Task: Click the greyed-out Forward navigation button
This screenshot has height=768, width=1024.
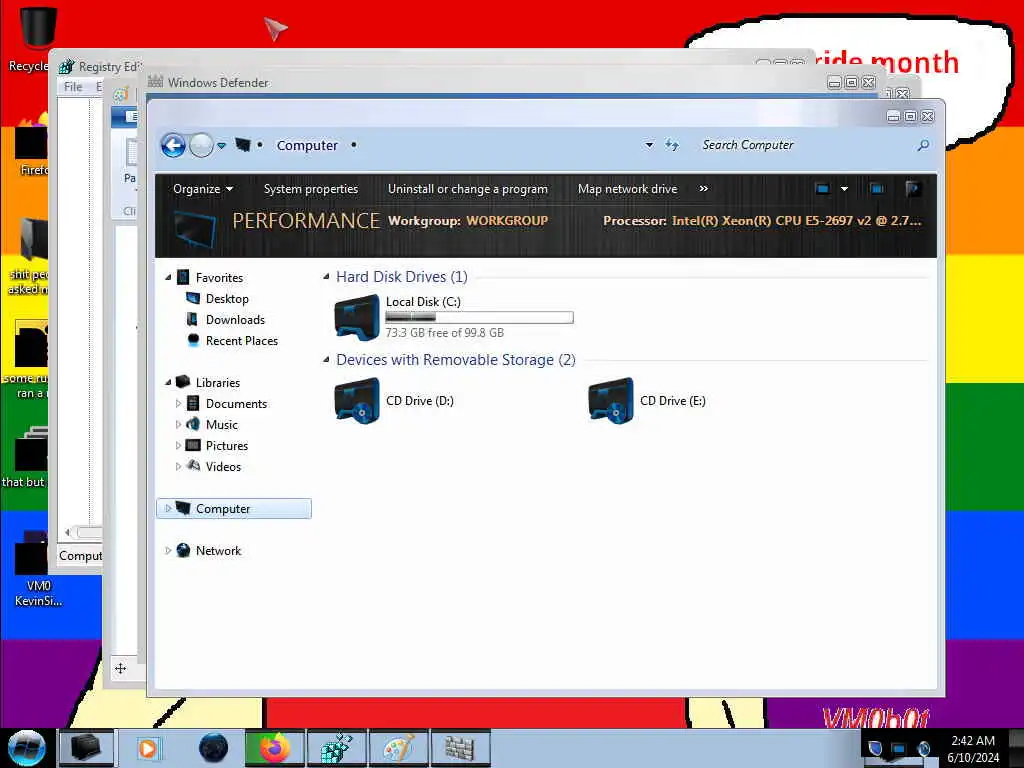Action: [201, 146]
